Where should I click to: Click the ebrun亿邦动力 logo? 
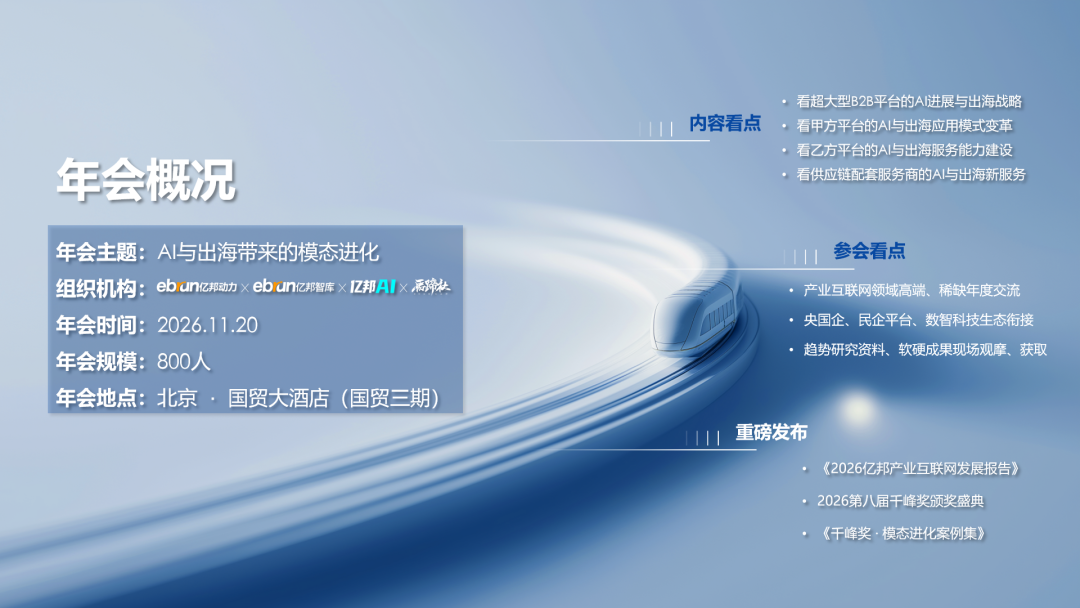pyautogui.click(x=197, y=286)
